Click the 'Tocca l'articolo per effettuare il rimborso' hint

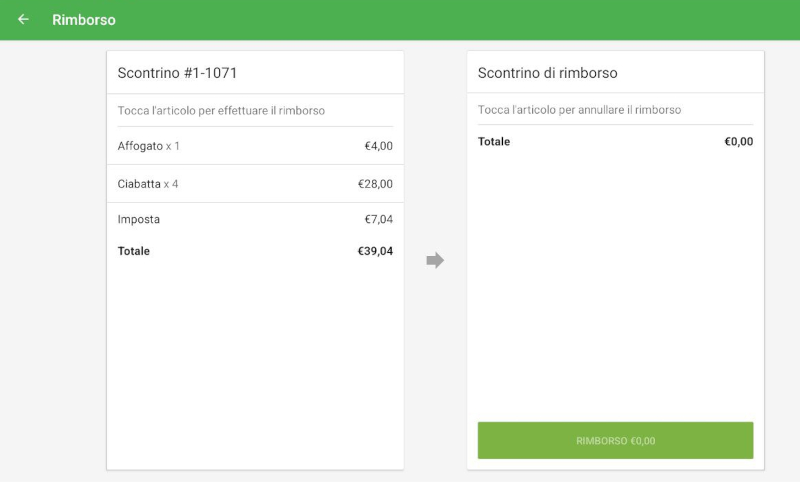(221, 111)
